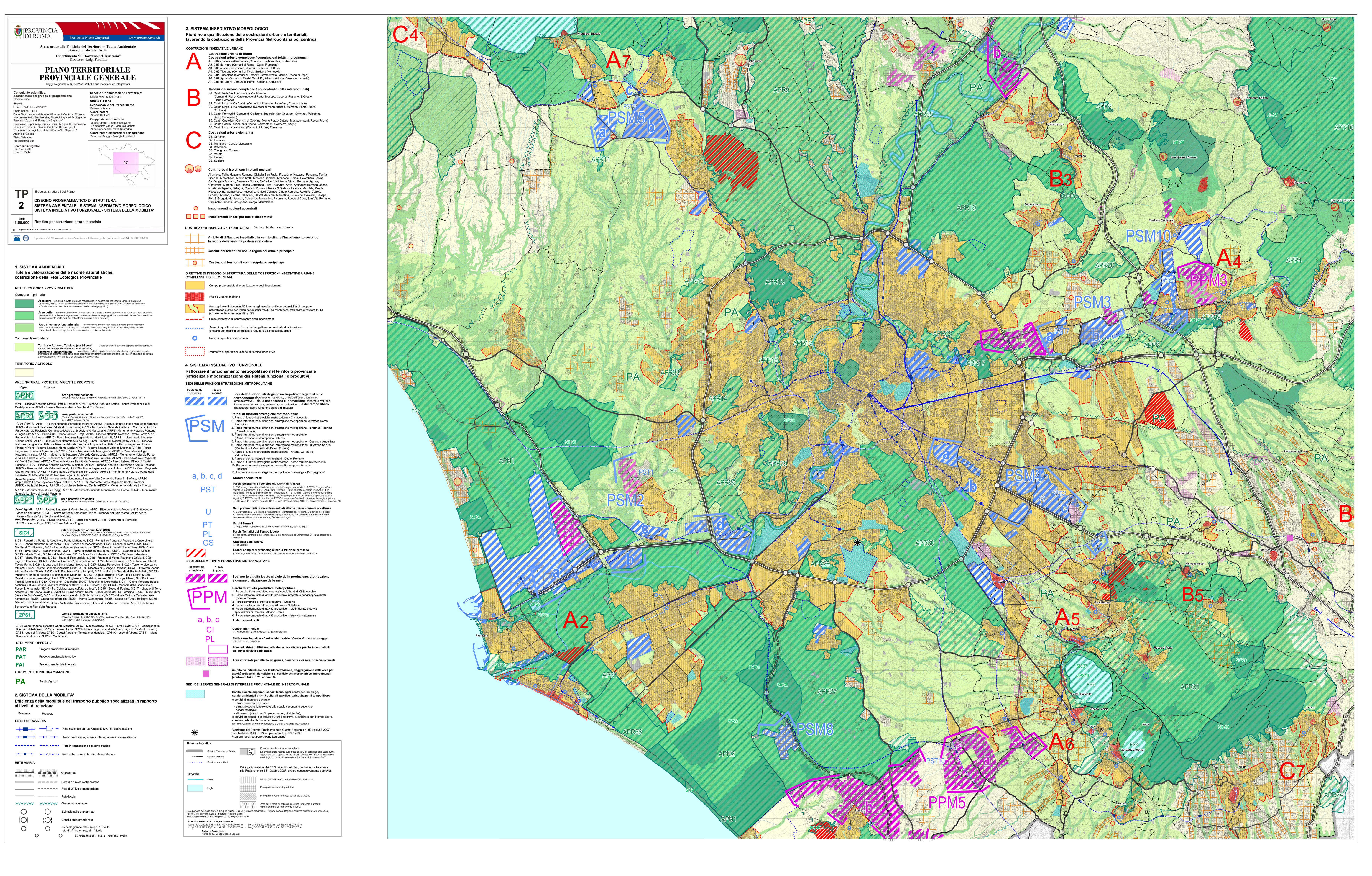Click the green PAR Progetto ambientale di recupero label
This screenshot has width=1372, height=876.
tap(21, 649)
